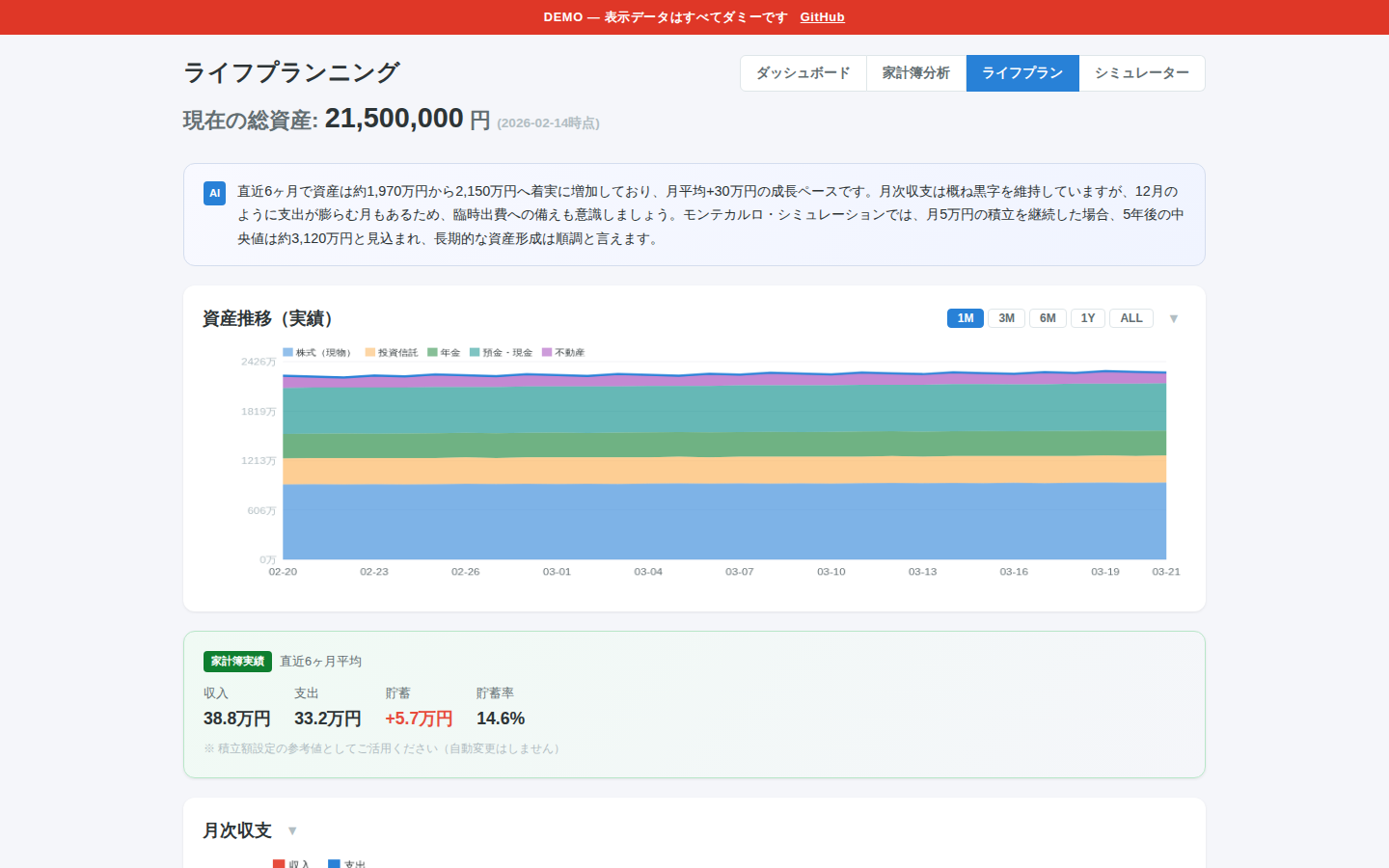The width and height of the screenshot is (1389, 868).
Task: Open the GitHub link in banner
Action: 822,17
